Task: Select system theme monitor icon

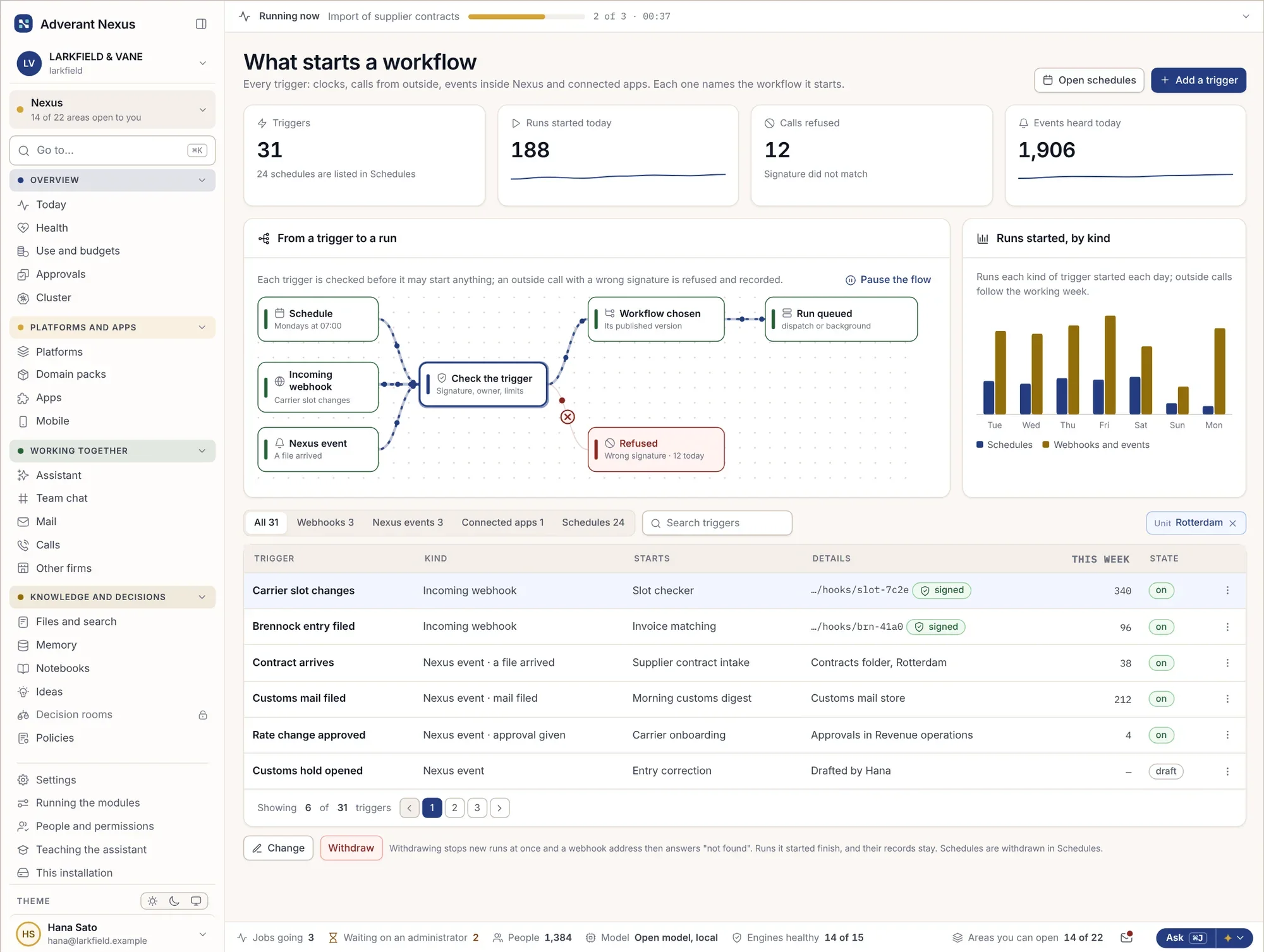Action: (196, 901)
